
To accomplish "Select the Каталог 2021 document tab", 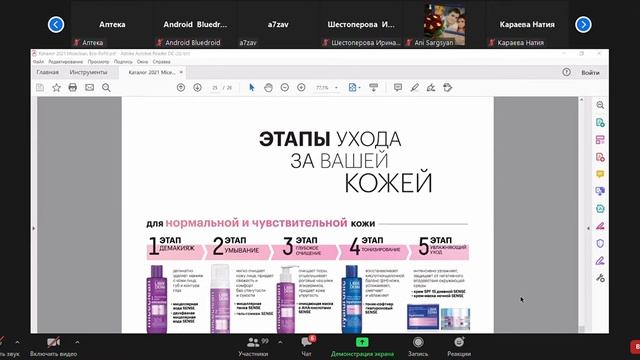I will click(x=152, y=72).
